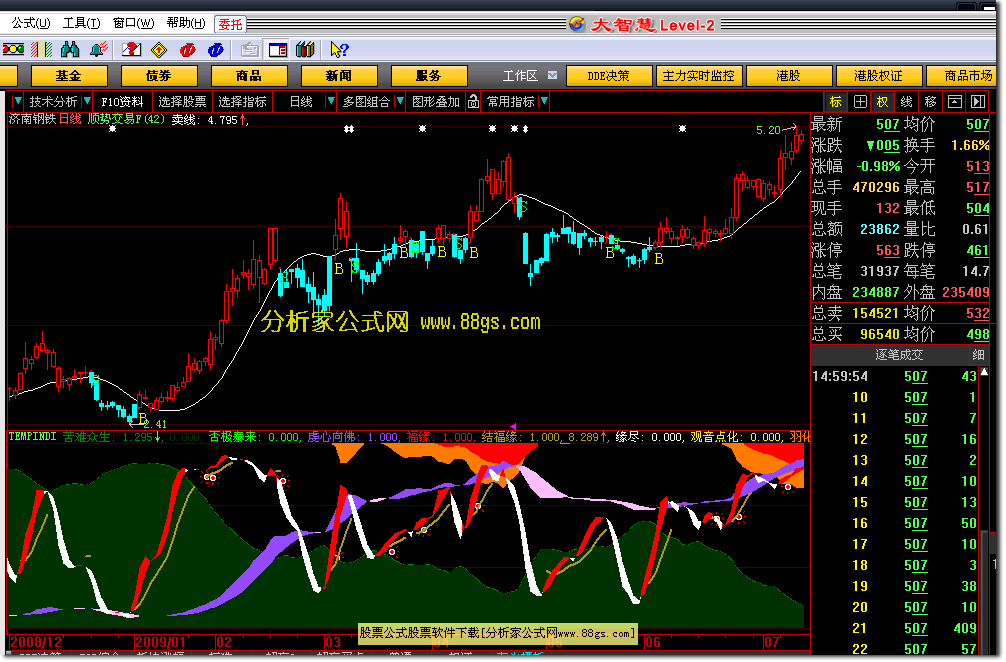Click the 2009/01 date marker on timeline
The width and height of the screenshot is (1006, 662).
click(x=160, y=641)
